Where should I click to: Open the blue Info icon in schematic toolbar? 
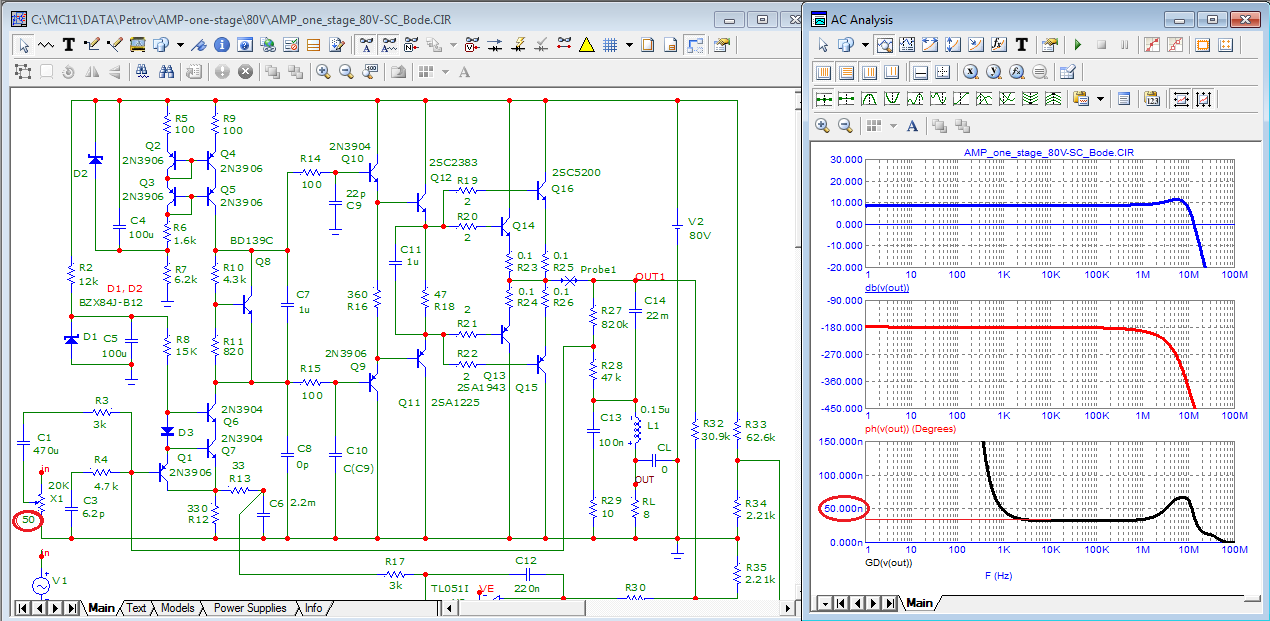pos(221,45)
